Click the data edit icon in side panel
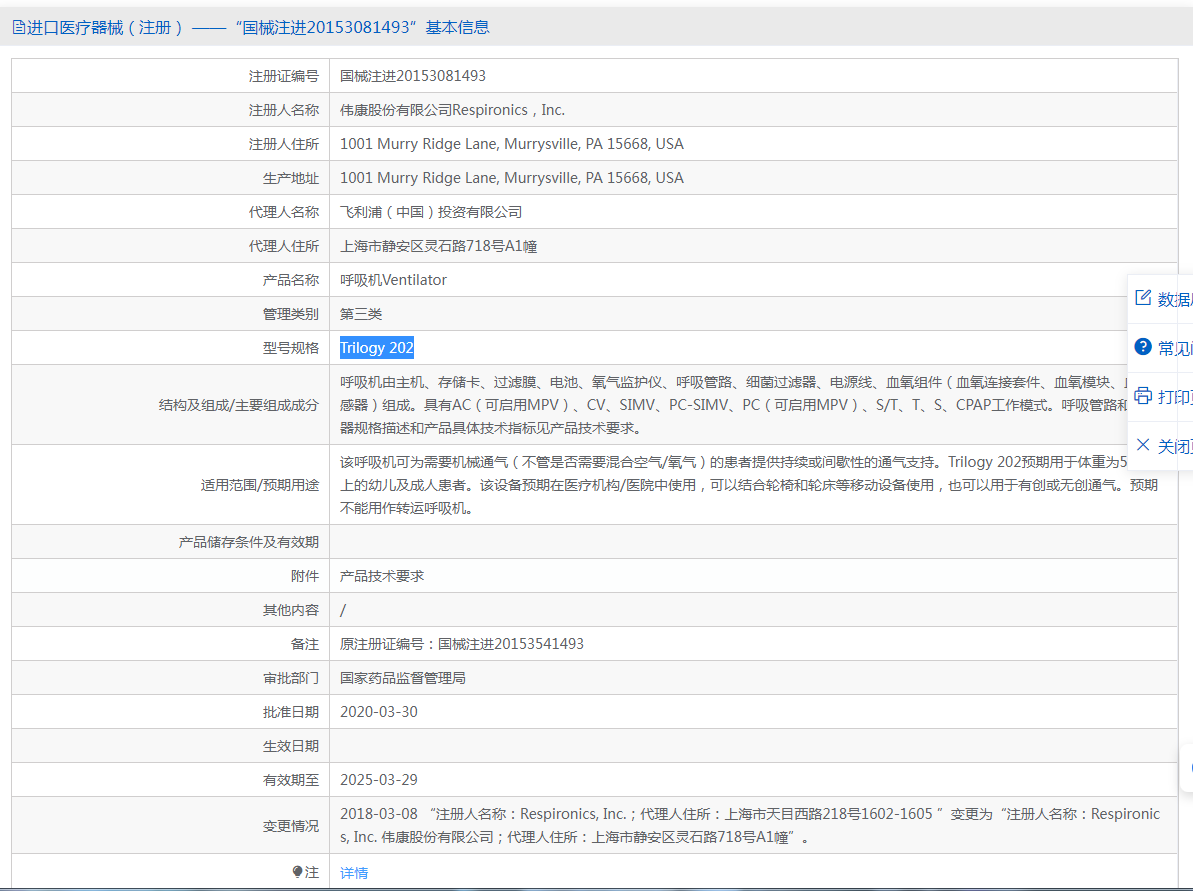Screen dimensions: 1193x891 [1143, 298]
